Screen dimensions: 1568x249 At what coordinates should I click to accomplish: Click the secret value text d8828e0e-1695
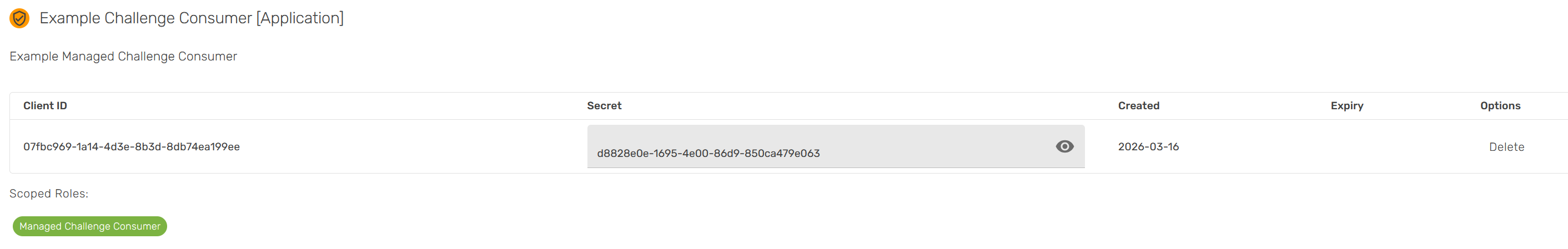[708, 154]
